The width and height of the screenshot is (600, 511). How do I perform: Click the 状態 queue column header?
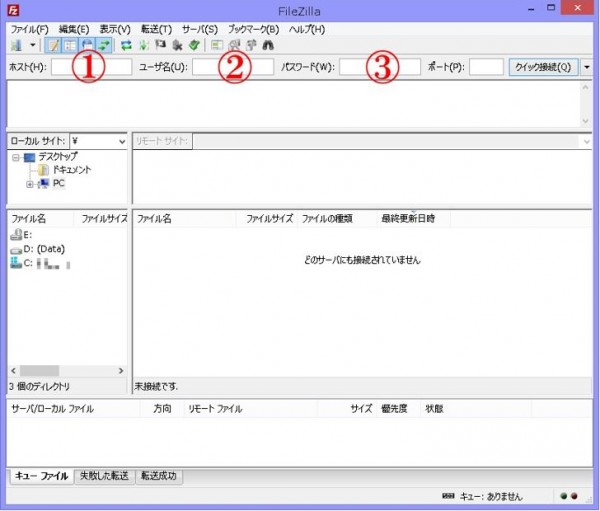click(476, 409)
